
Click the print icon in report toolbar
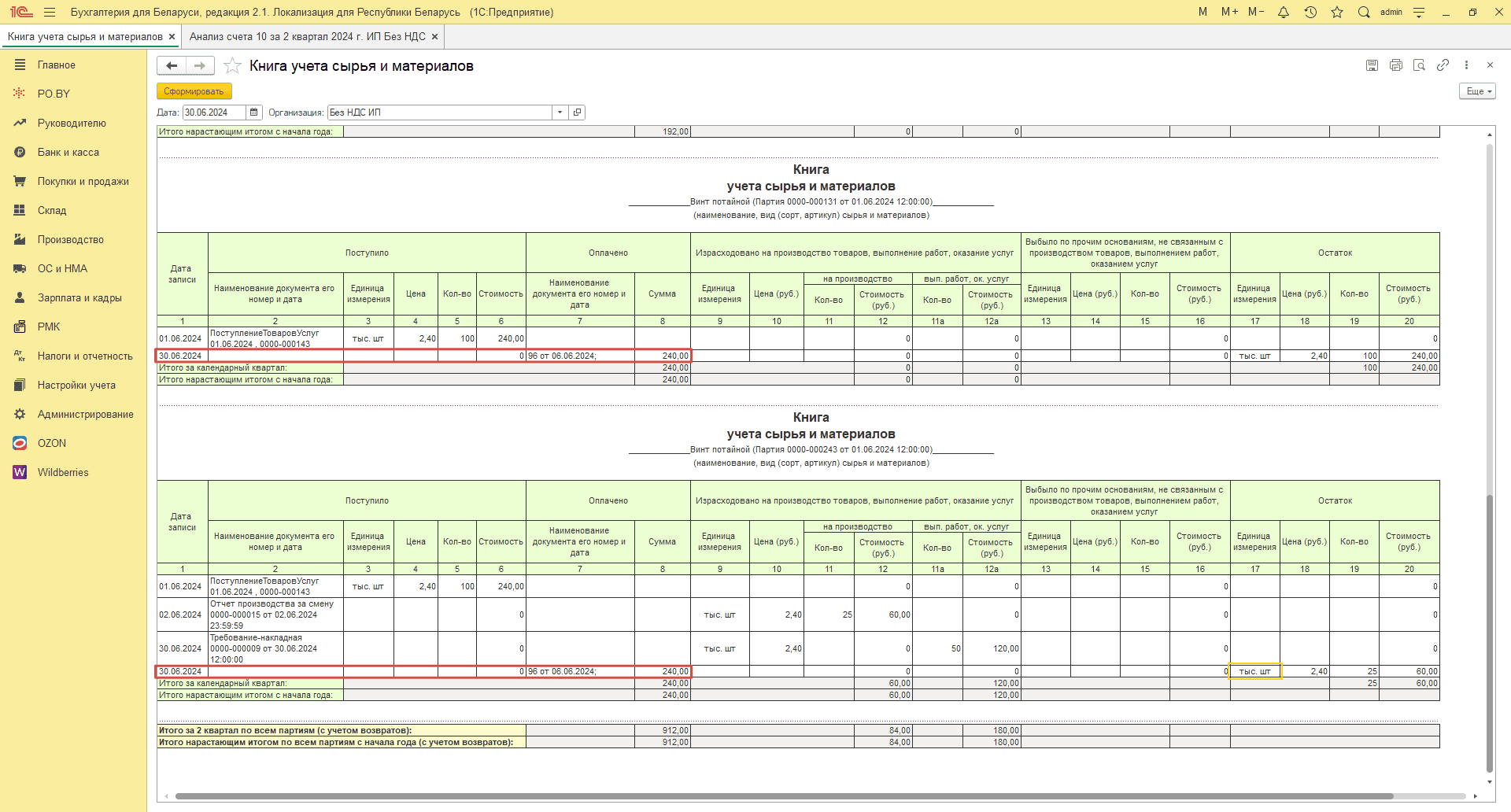1395,65
